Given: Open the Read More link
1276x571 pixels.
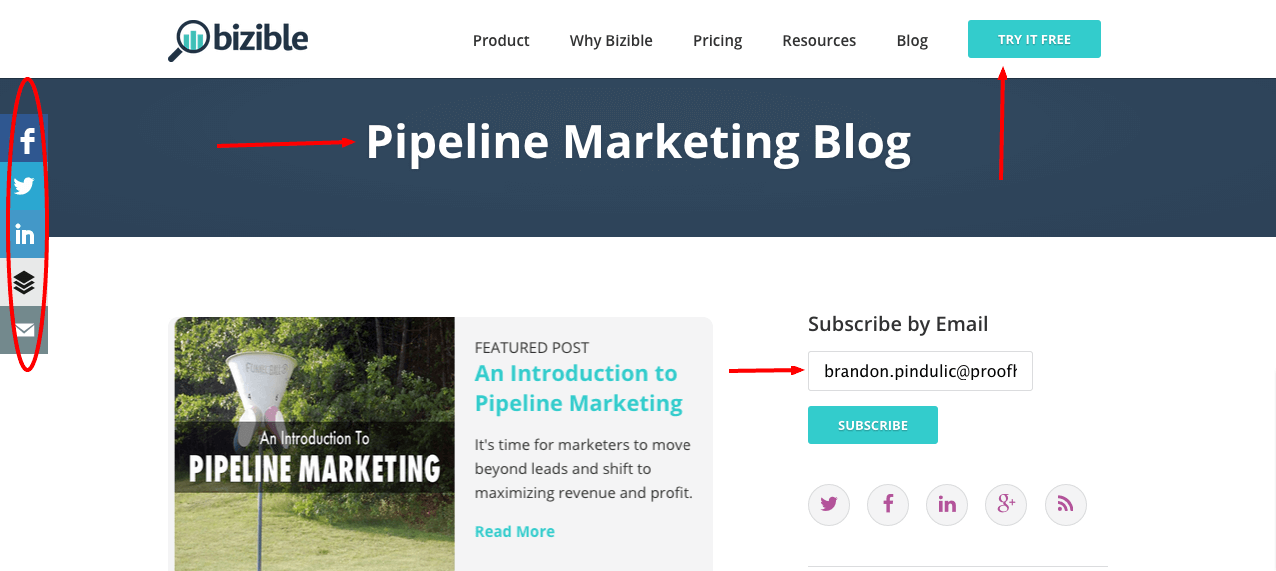Looking at the screenshot, I should (514, 531).
